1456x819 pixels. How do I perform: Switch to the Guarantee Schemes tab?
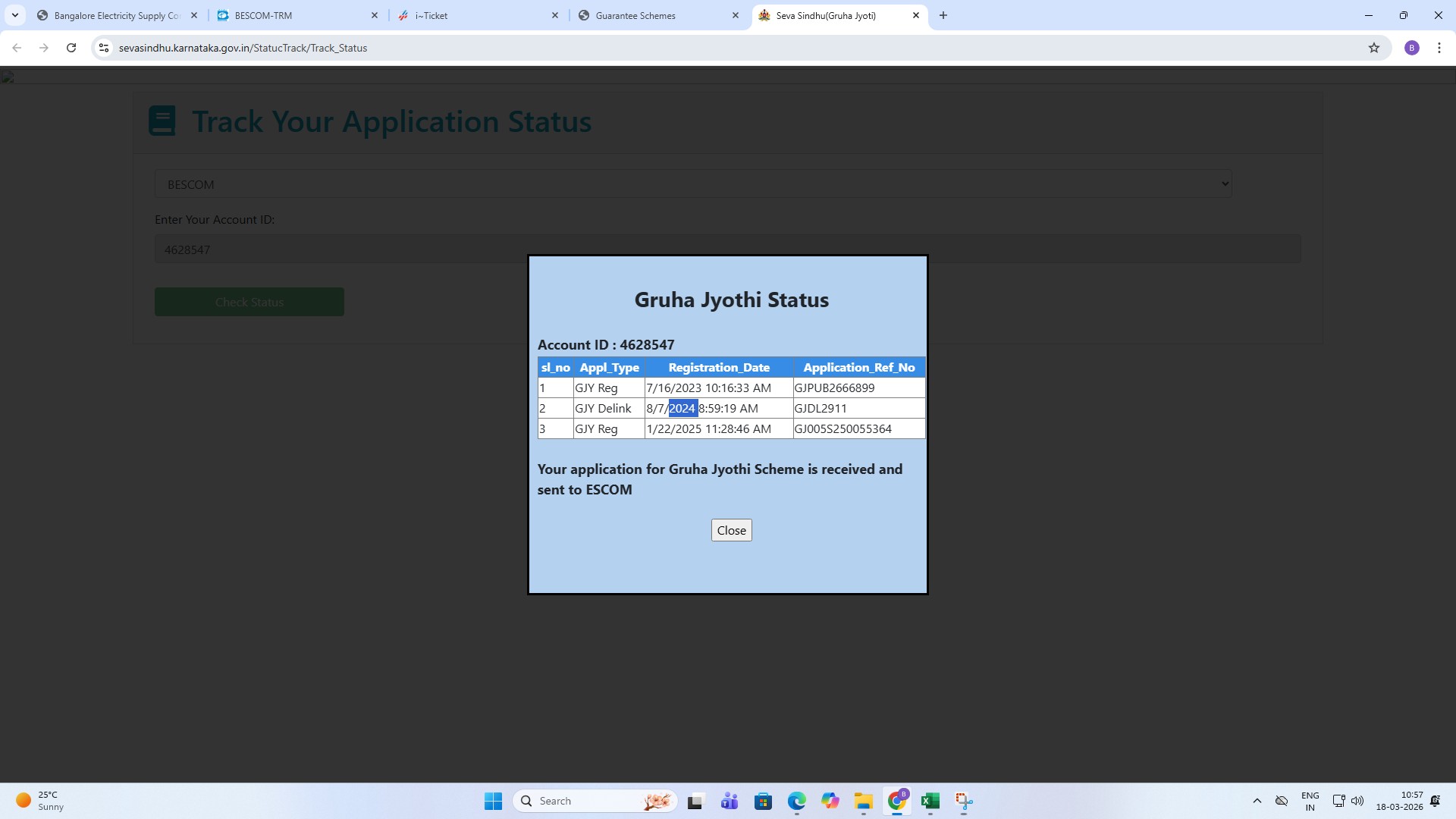(x=652, y=15)
